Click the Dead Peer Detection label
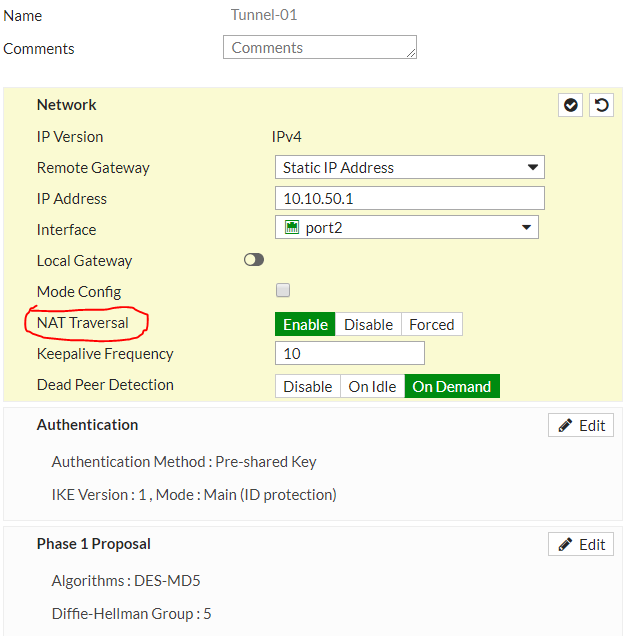Screen dimensions: 628x636 105,385
